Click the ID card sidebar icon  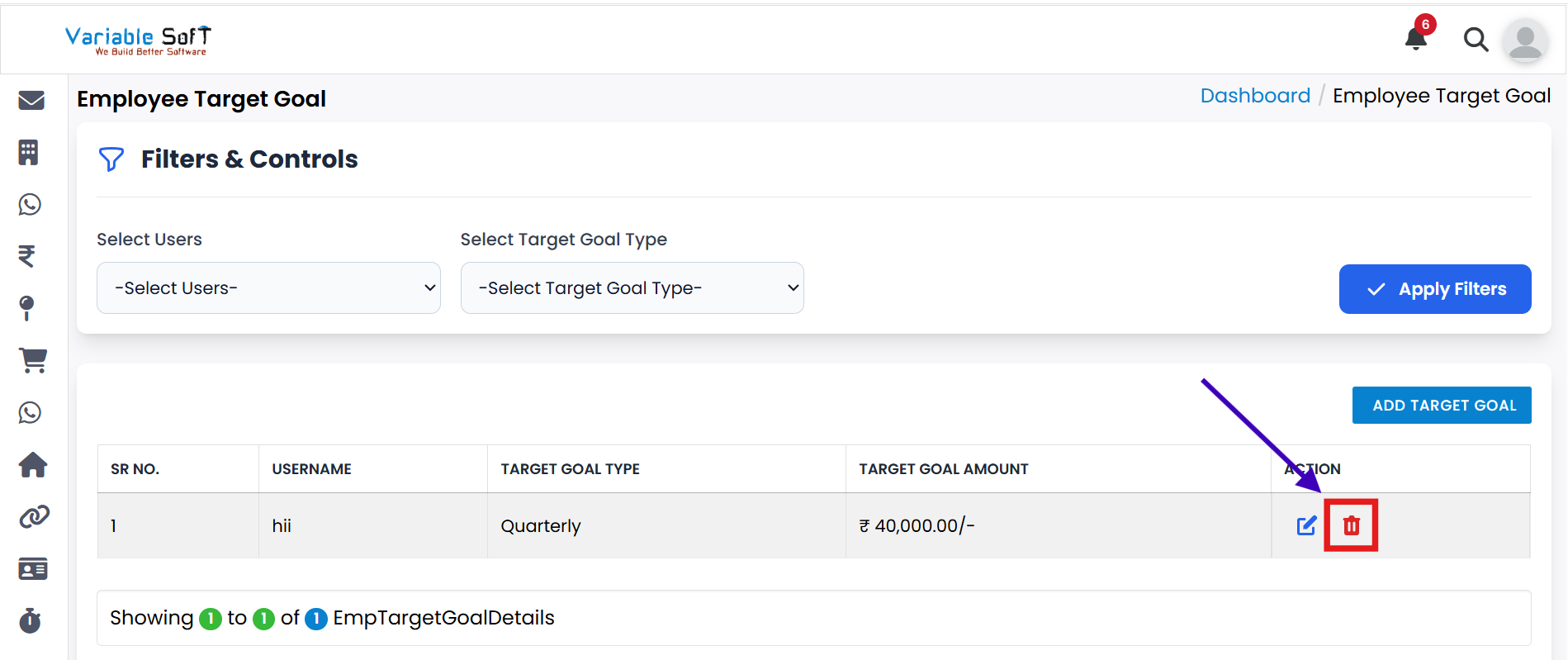click(33, 569)
